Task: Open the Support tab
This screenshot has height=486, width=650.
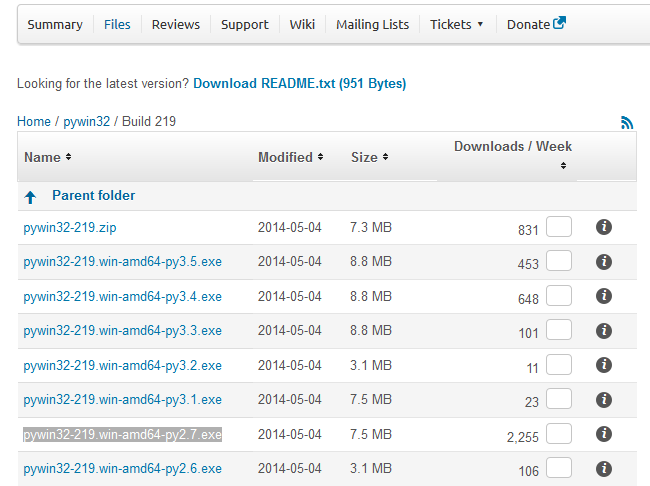Action: pyautogui.click(x=245, y=24)
